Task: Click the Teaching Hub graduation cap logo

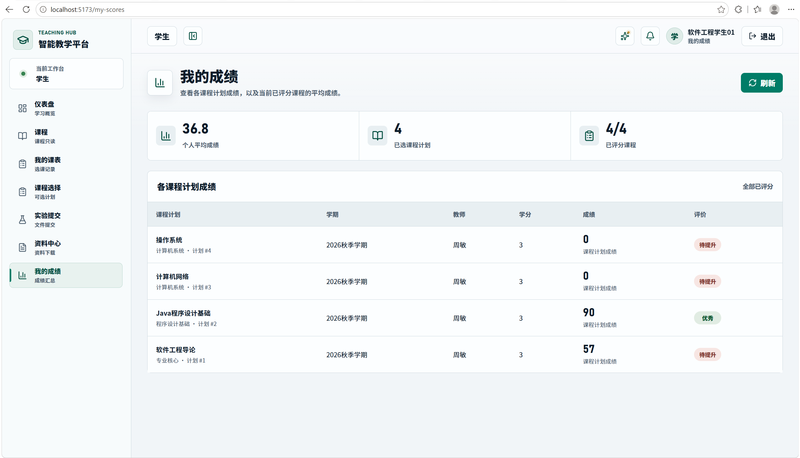Action: click(23, 40)
